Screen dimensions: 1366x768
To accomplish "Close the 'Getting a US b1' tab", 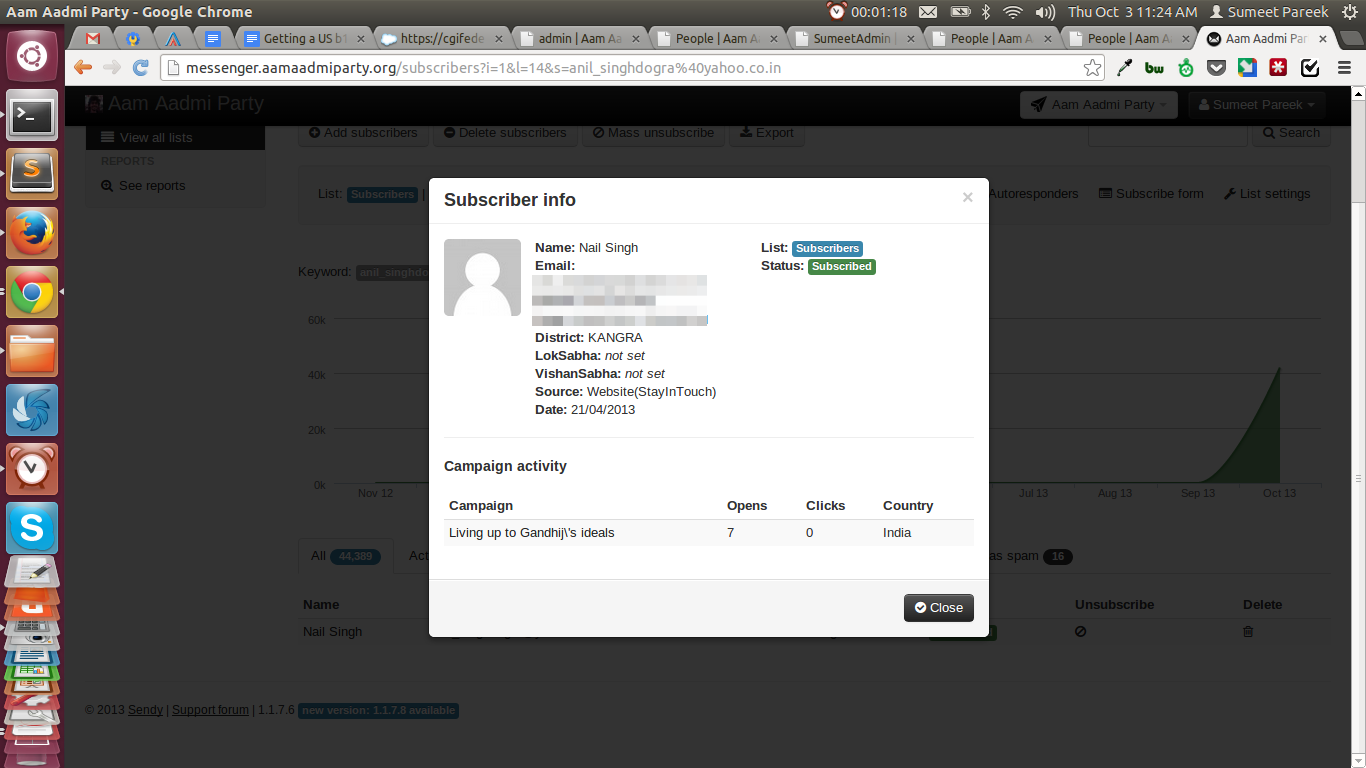I will click(x=361, y=39).
